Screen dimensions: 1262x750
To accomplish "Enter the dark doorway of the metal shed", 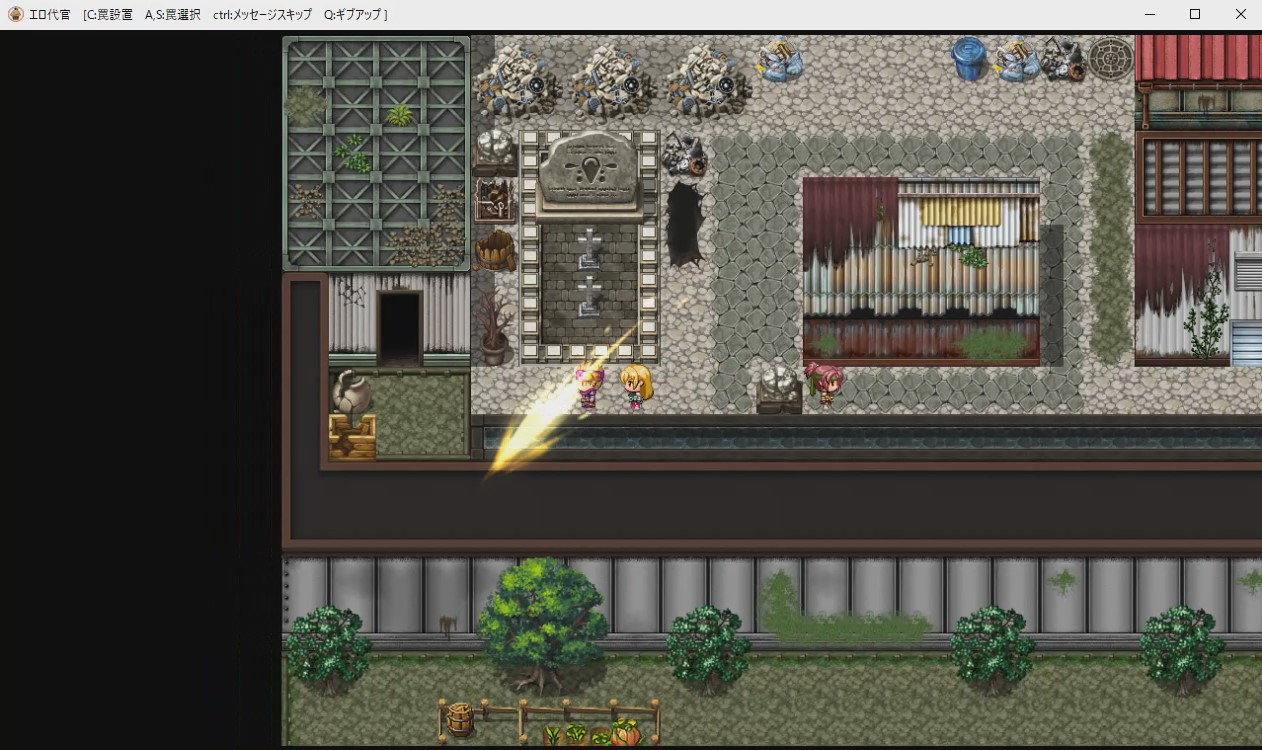I will [399, 327].
